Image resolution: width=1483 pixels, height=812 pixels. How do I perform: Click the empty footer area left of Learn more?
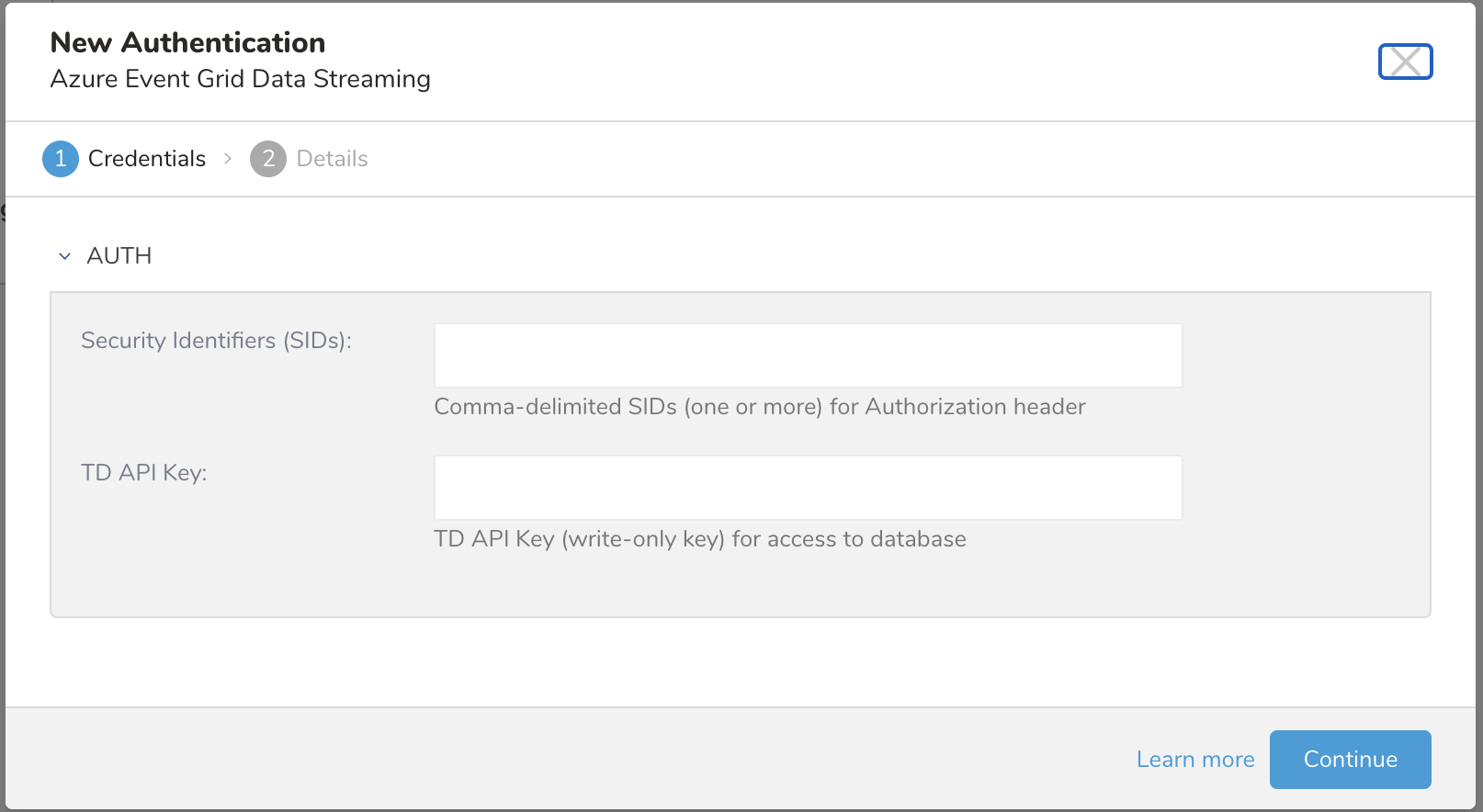[x=551, y=760]
